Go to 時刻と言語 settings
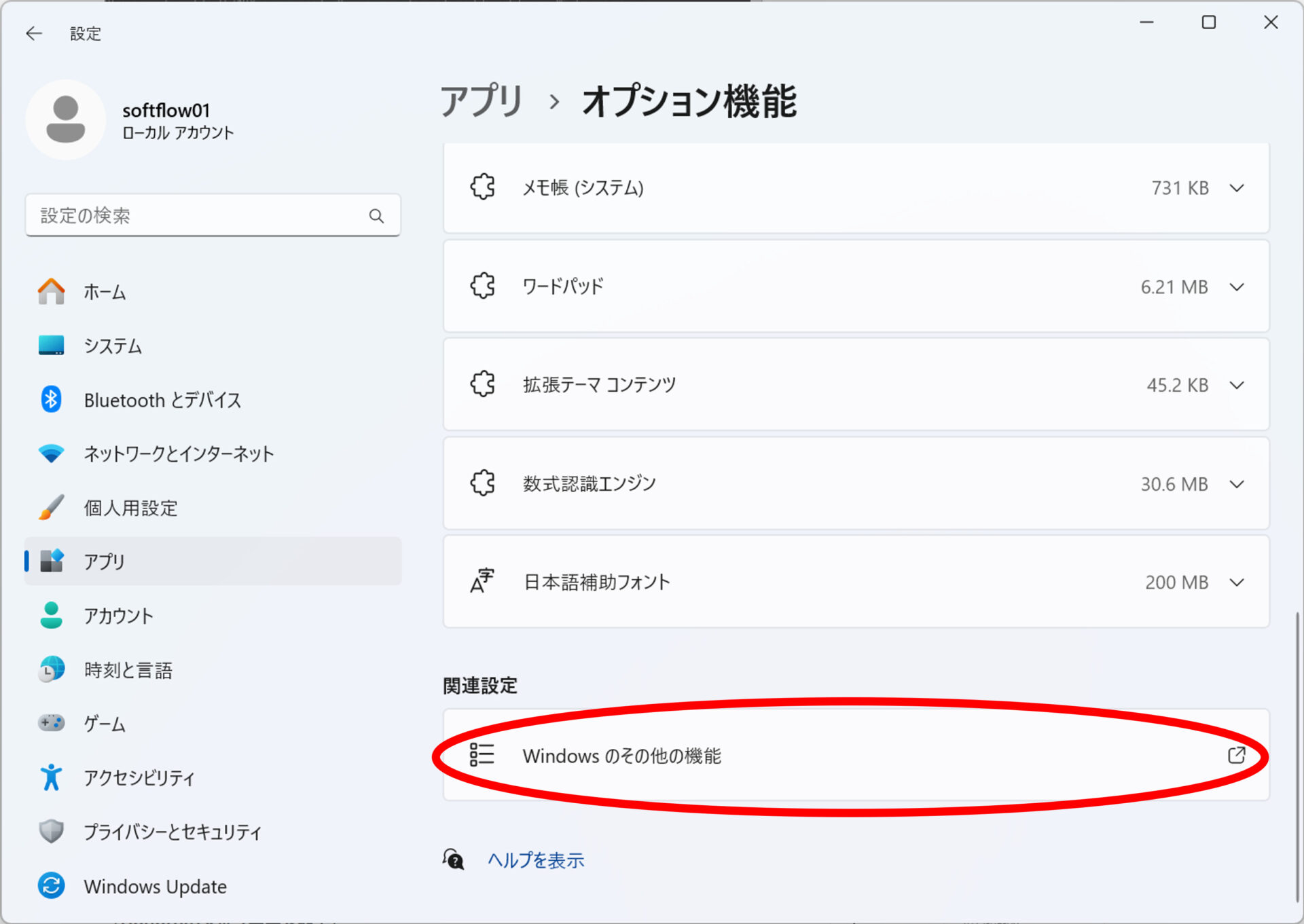 pos(213,670)
